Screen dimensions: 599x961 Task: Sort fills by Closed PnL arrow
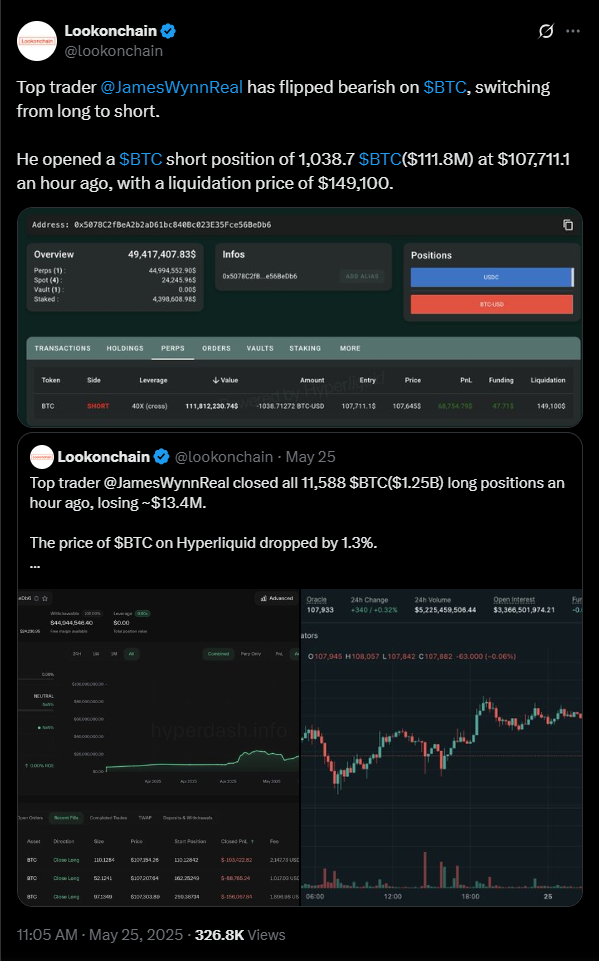[x=251, y=840]
